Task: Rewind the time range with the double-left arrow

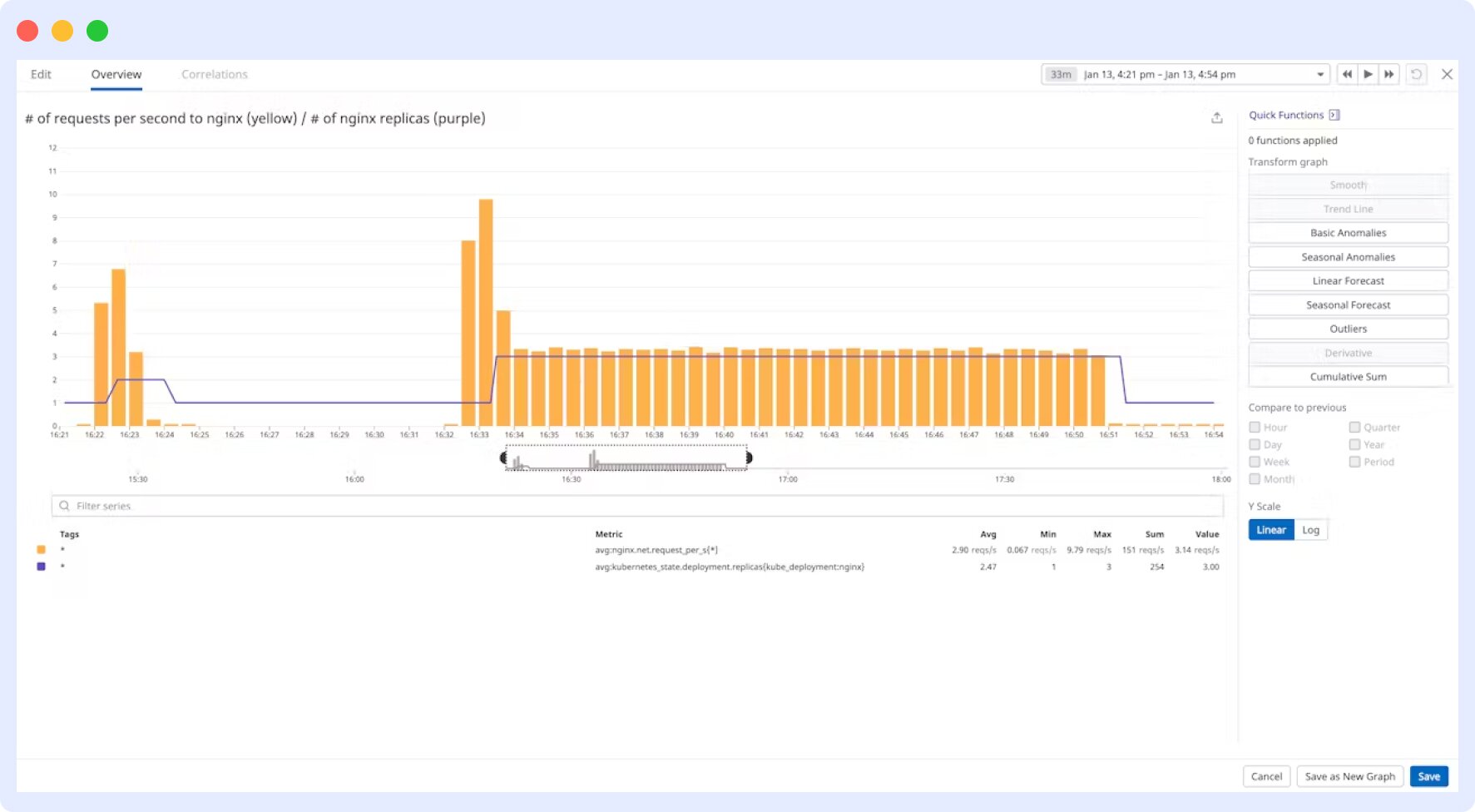Action: [x=1347, y=74]
